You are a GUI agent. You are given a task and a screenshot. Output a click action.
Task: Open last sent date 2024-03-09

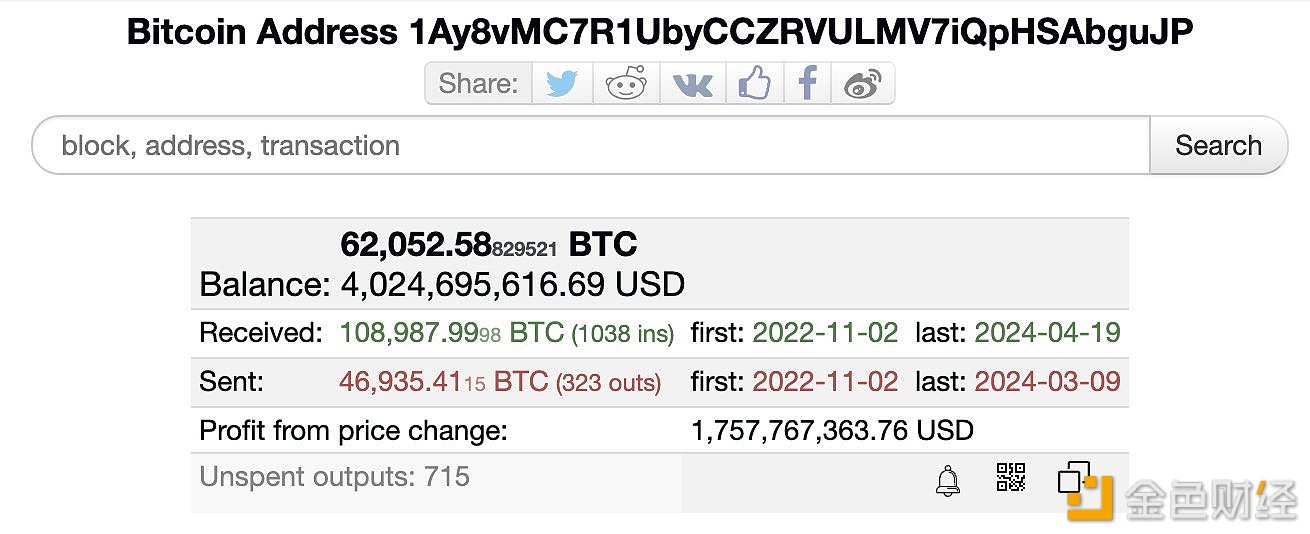1047,381
